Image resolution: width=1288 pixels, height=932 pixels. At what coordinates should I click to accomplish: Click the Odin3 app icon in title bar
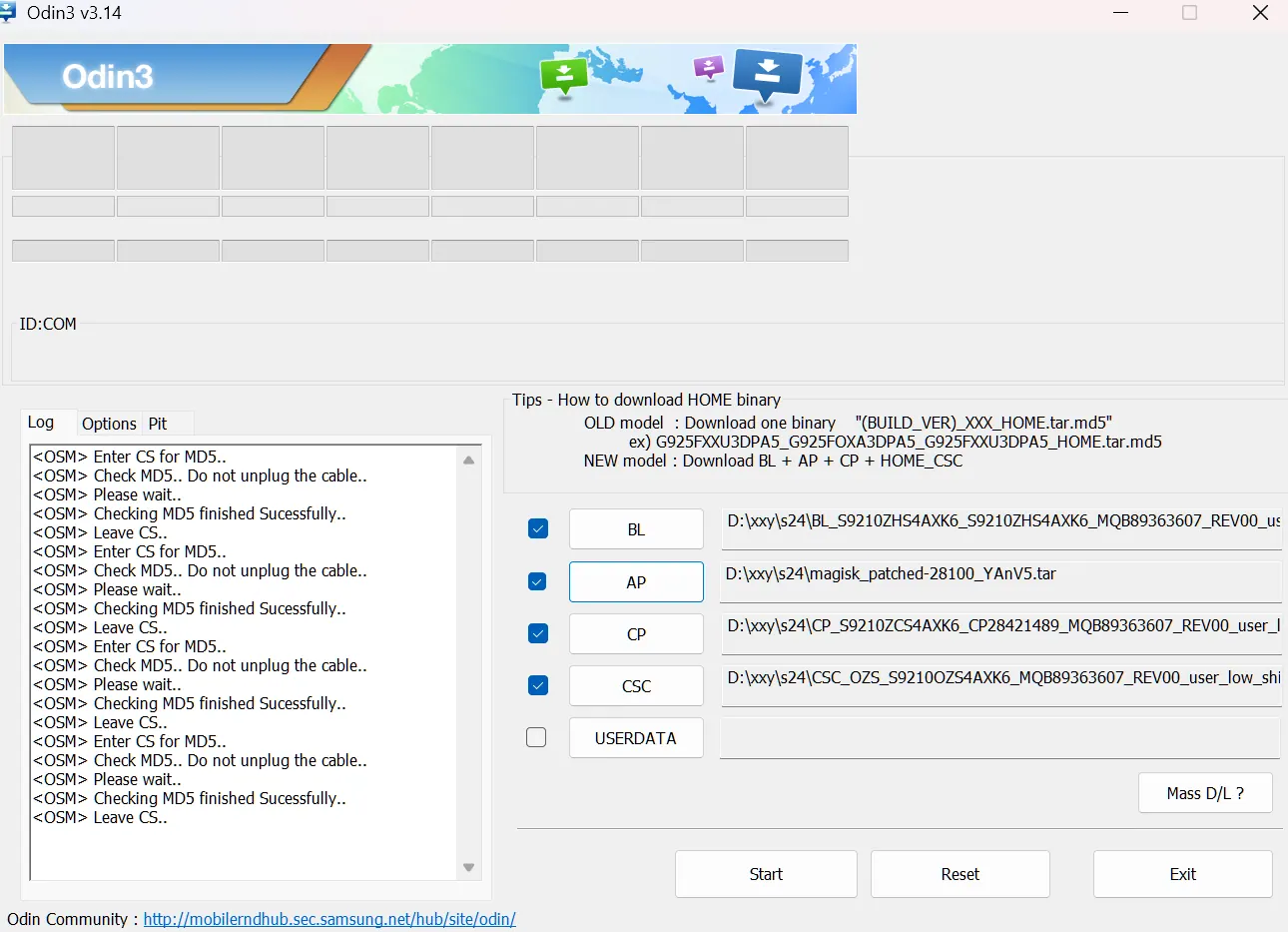9,13
